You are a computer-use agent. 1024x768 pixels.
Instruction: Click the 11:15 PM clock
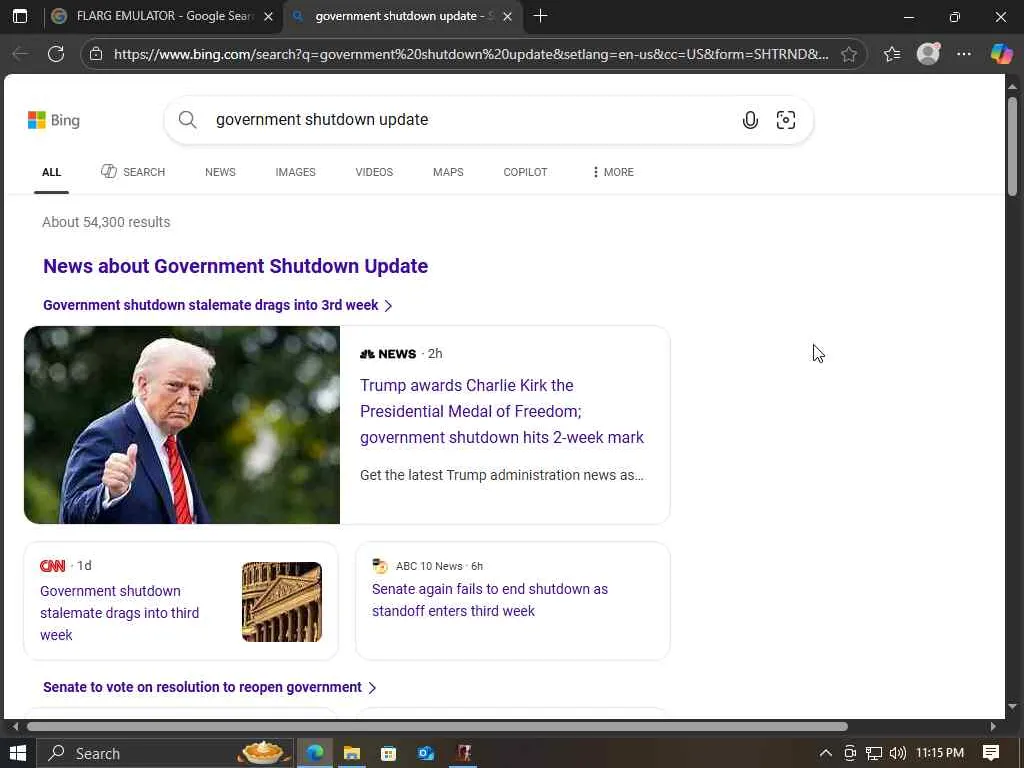940,753
